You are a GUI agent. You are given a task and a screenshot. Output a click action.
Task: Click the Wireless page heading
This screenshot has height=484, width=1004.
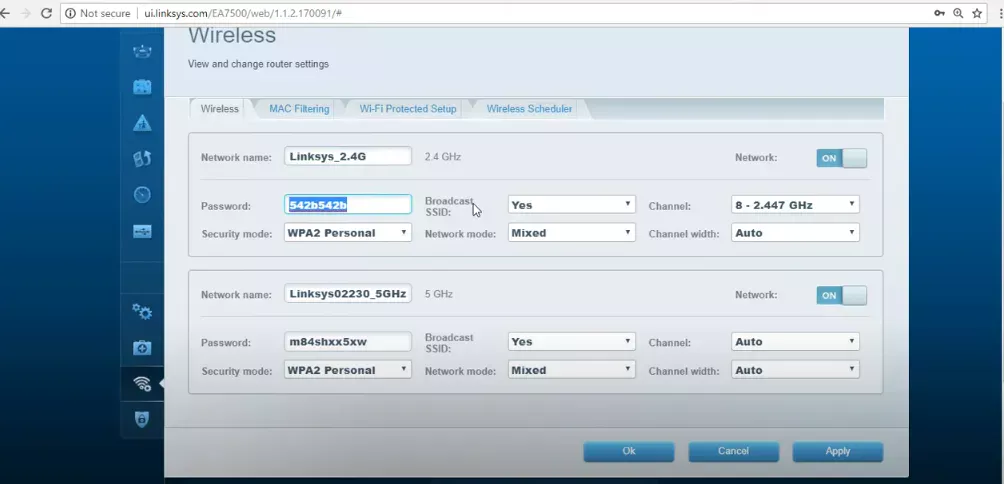click(x=232, y=36)
